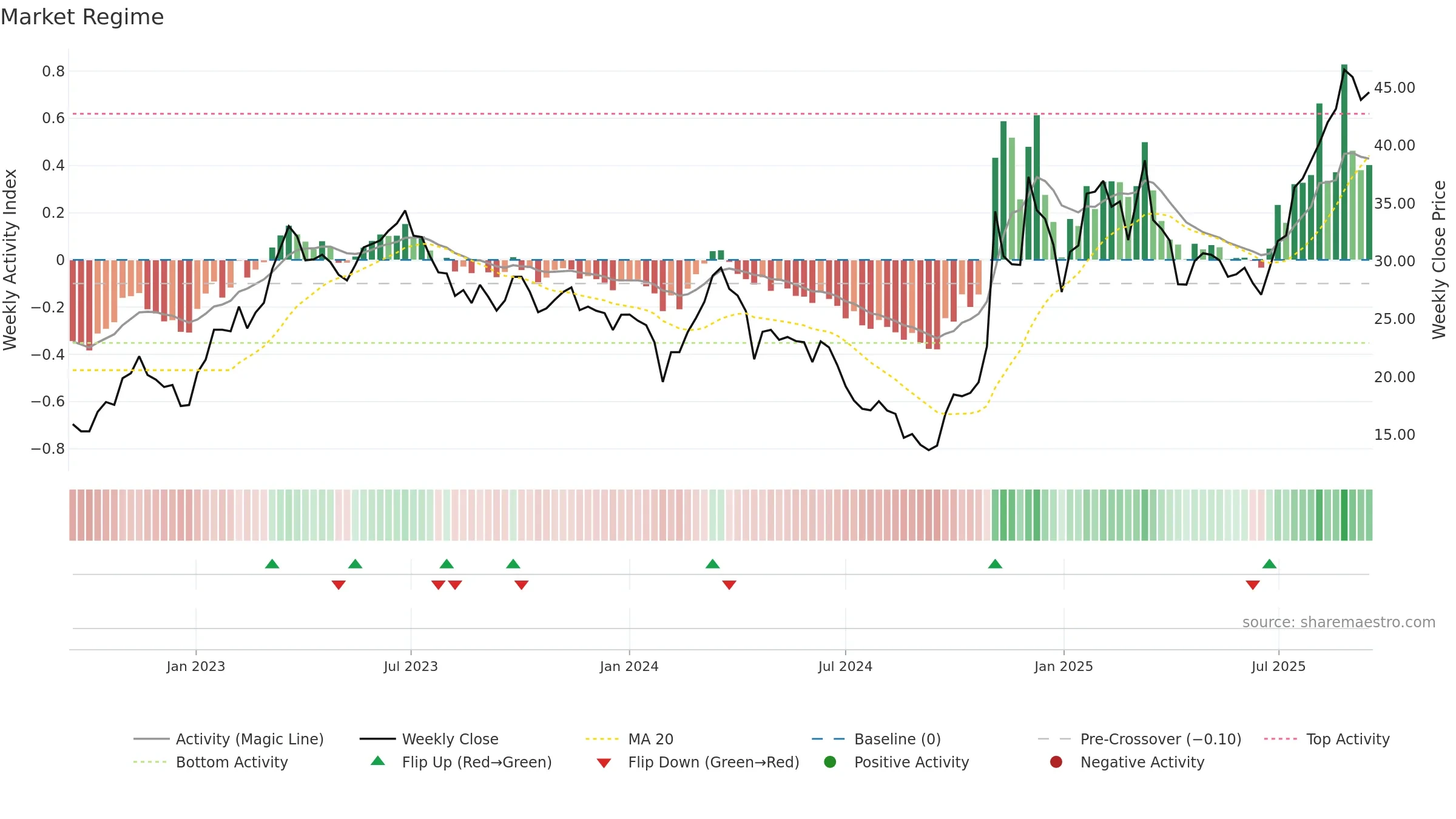Click the Weekly Close Price axis title
Image resolution: width=1456 pixels, height=819 pixels.
1440,260
